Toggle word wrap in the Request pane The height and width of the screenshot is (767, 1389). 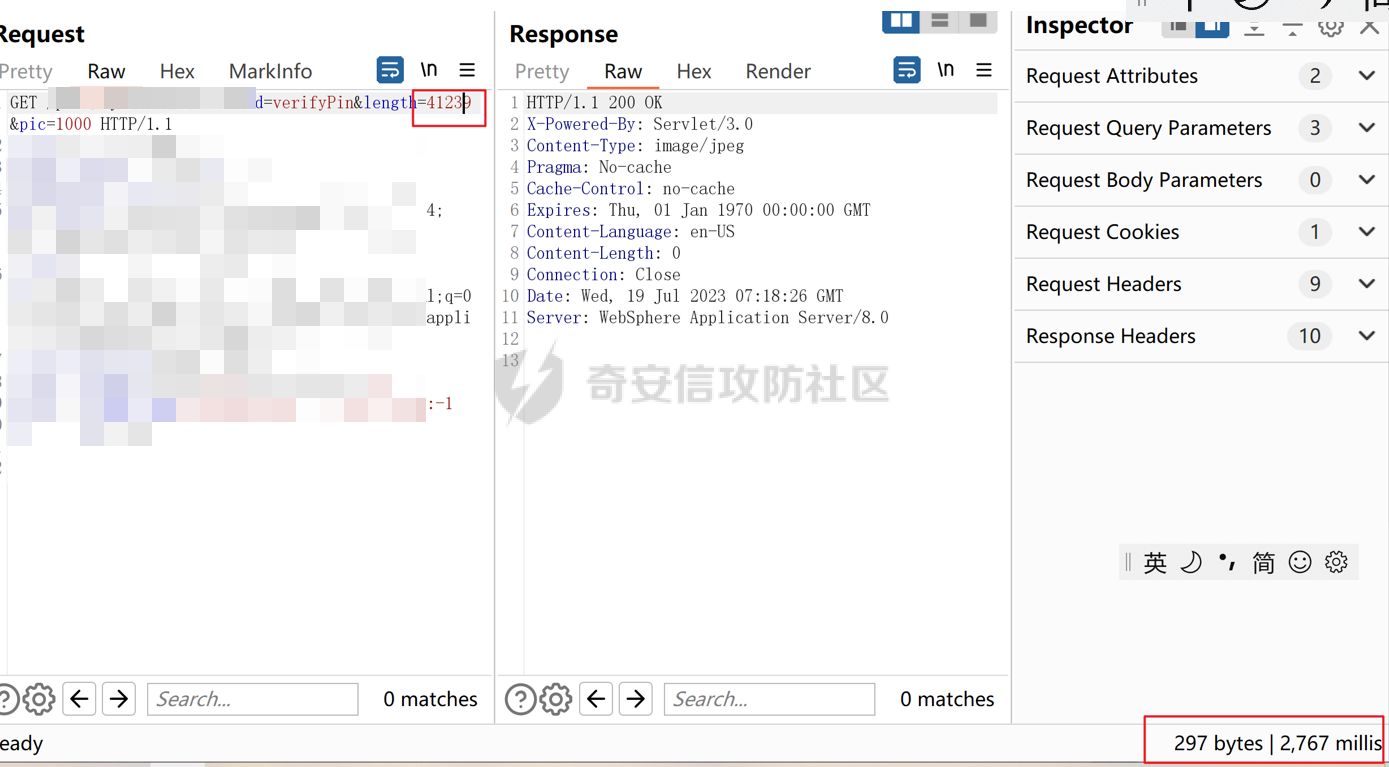point(390,70)
